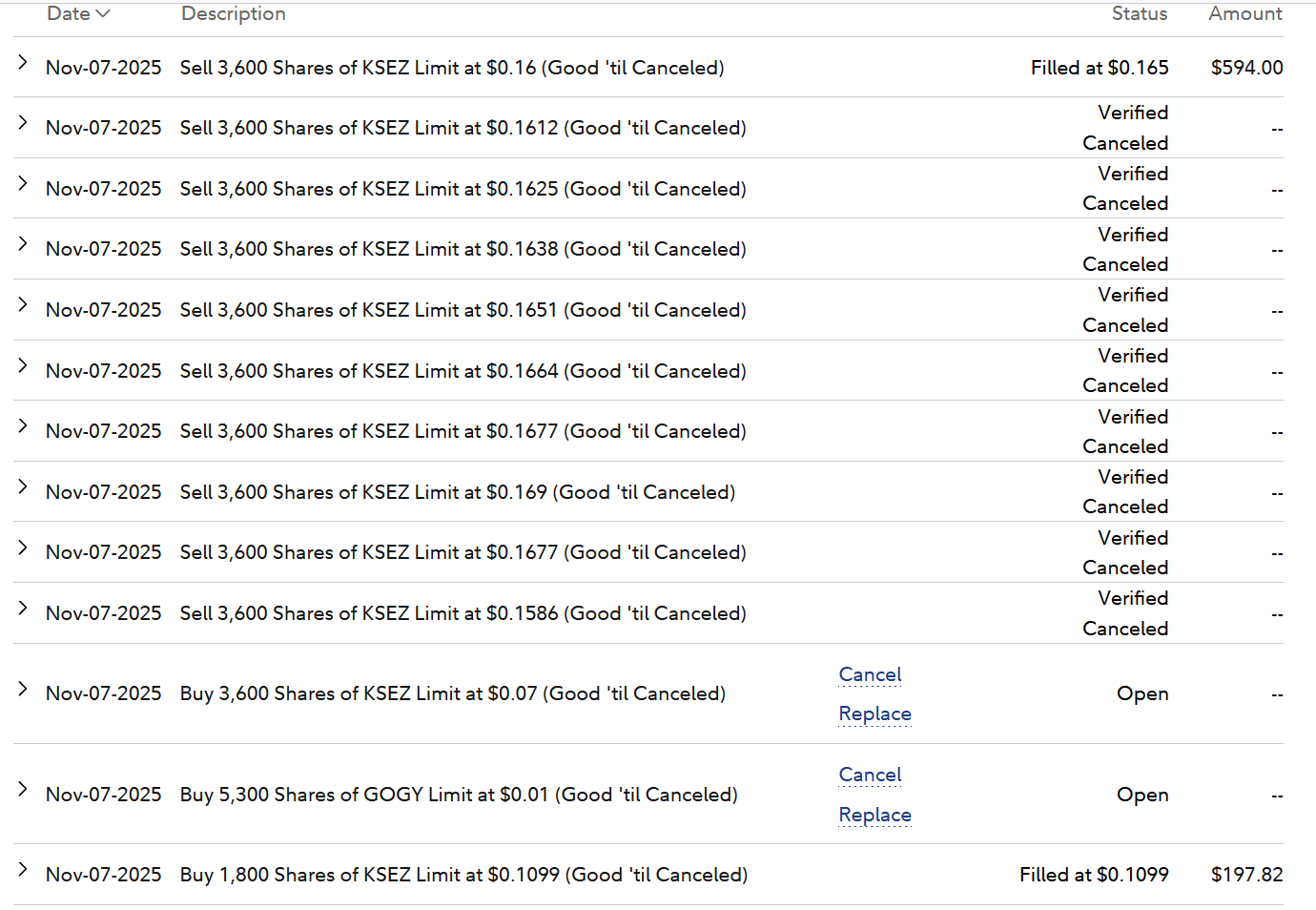The width and height of the screenshot is (1316, 910).
Task: Expand the filled 1,800-share KSEZ buy order
Action: 23,870
